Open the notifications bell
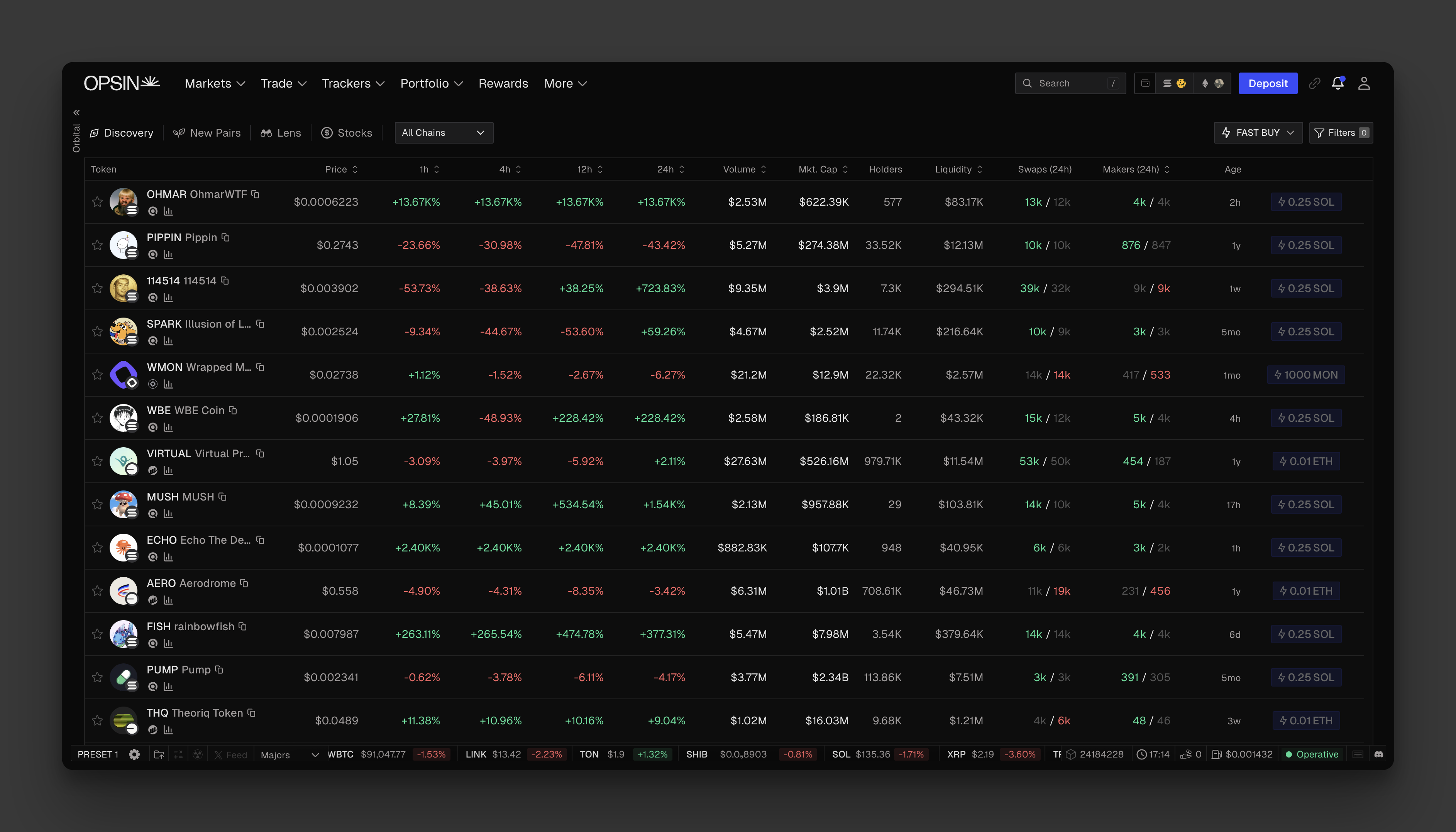Viewport: 1456px width, 832px height. 1338,83
